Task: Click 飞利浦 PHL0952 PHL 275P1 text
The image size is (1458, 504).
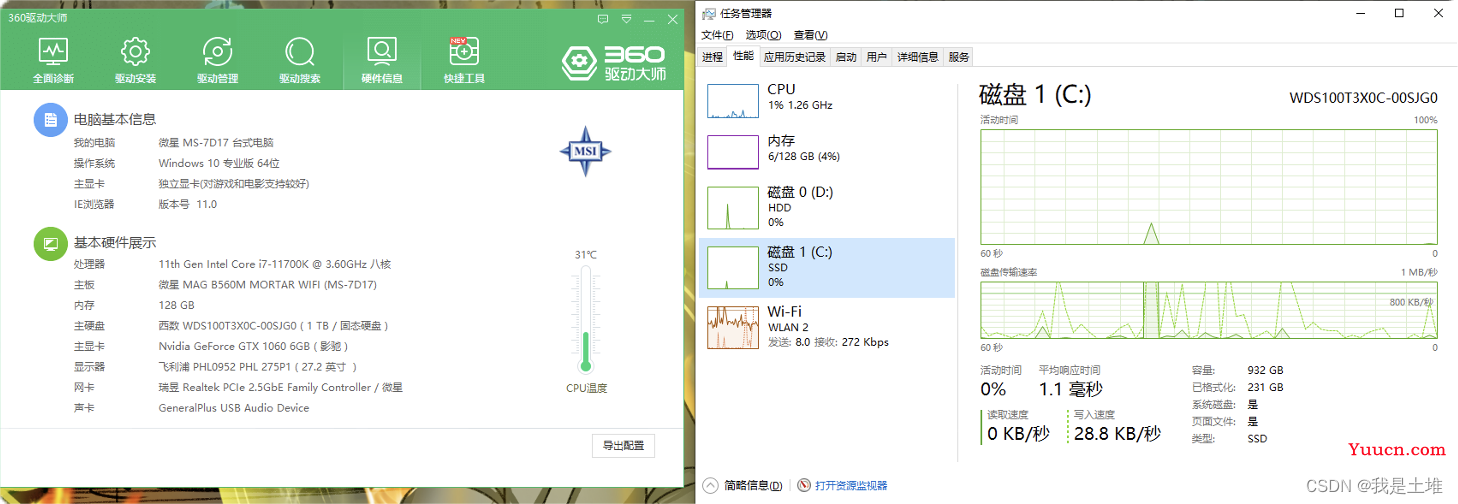Action: coord(257,367)
